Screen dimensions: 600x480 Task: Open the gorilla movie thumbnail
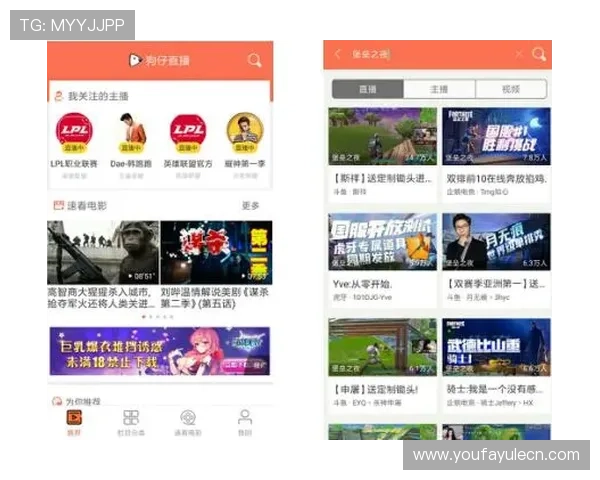pos(103,252)
